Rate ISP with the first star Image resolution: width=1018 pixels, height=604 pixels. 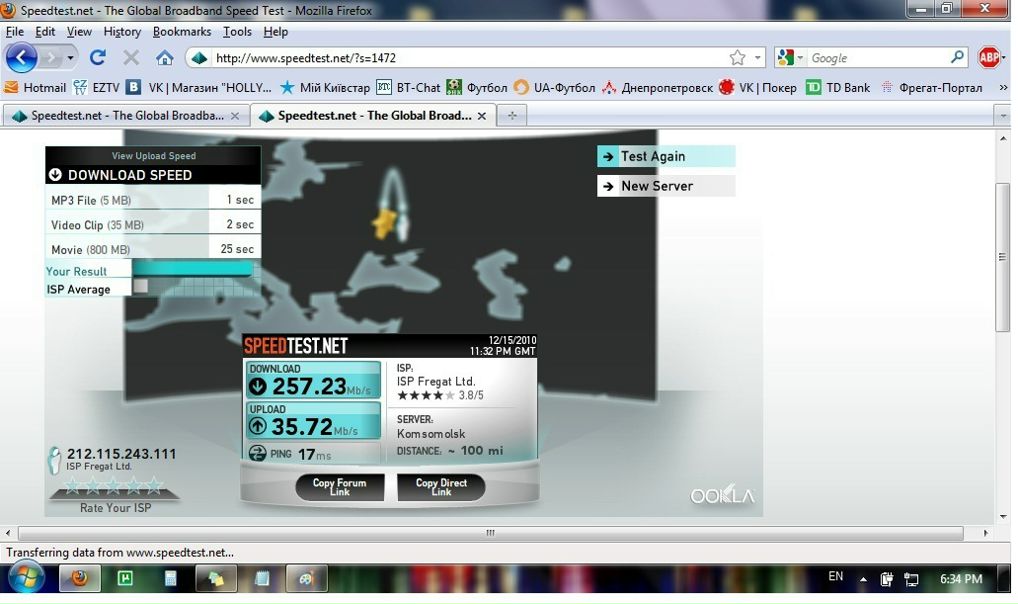(72, 487)
